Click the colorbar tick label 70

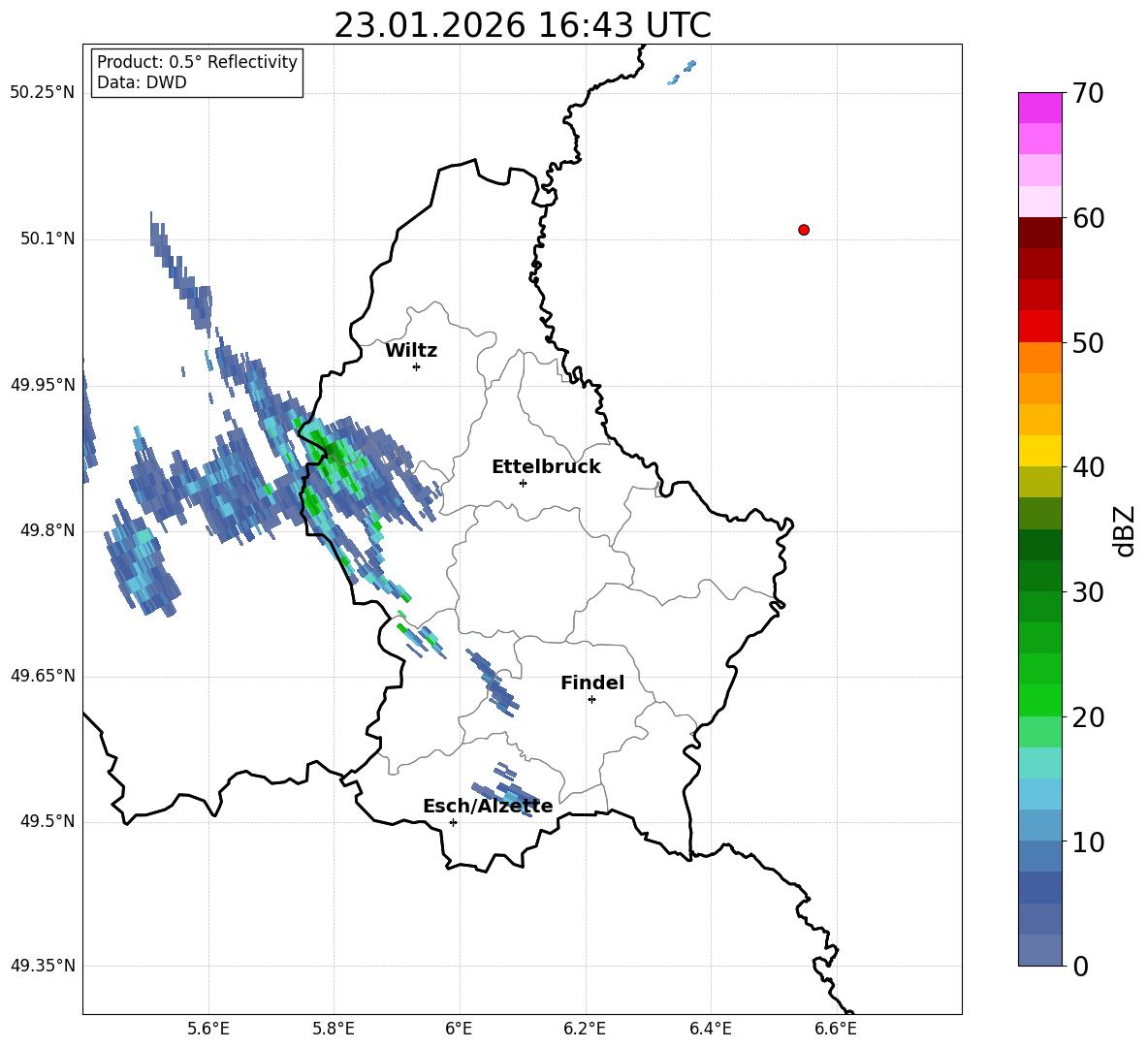coord(1088,93)
